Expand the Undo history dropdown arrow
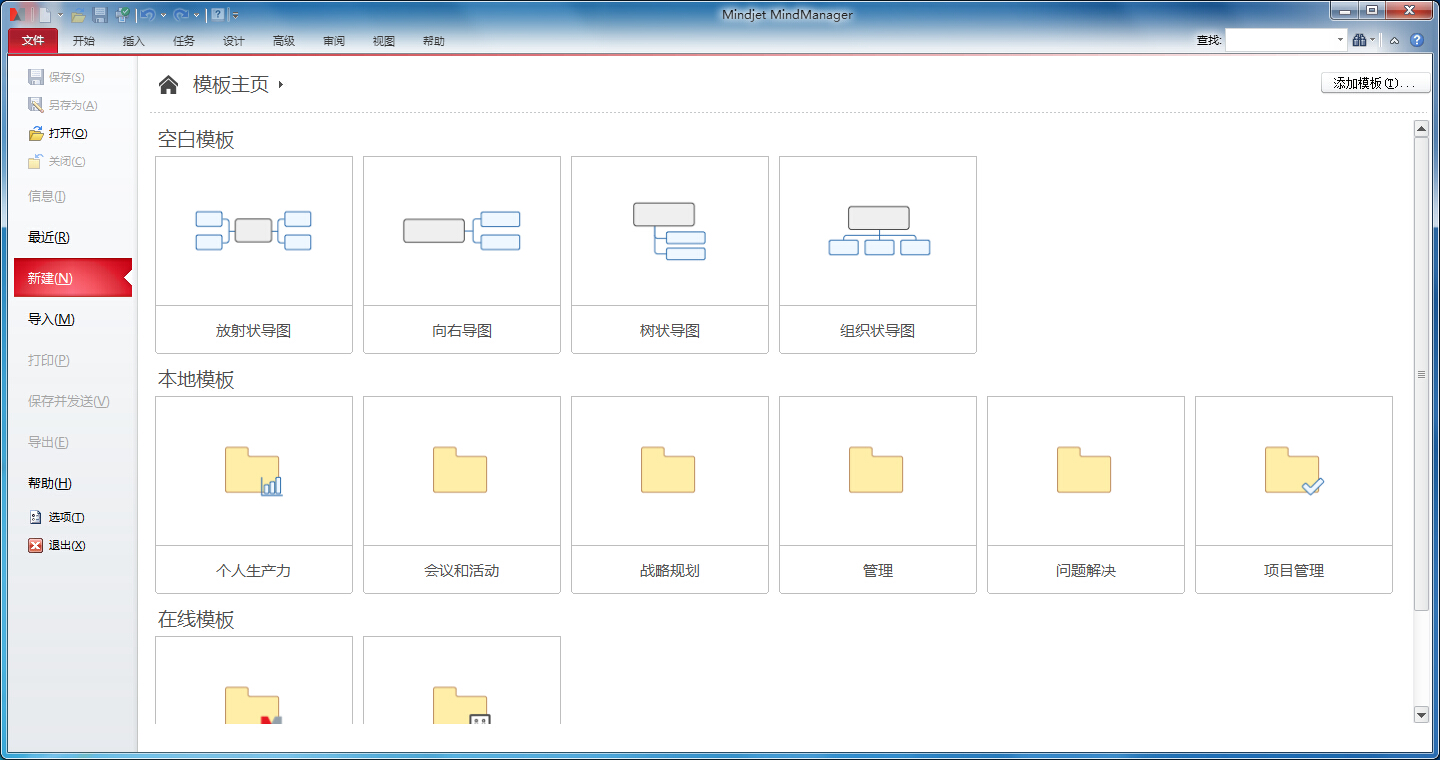The width and height of the screenshot is (1440, 760). 163,14
